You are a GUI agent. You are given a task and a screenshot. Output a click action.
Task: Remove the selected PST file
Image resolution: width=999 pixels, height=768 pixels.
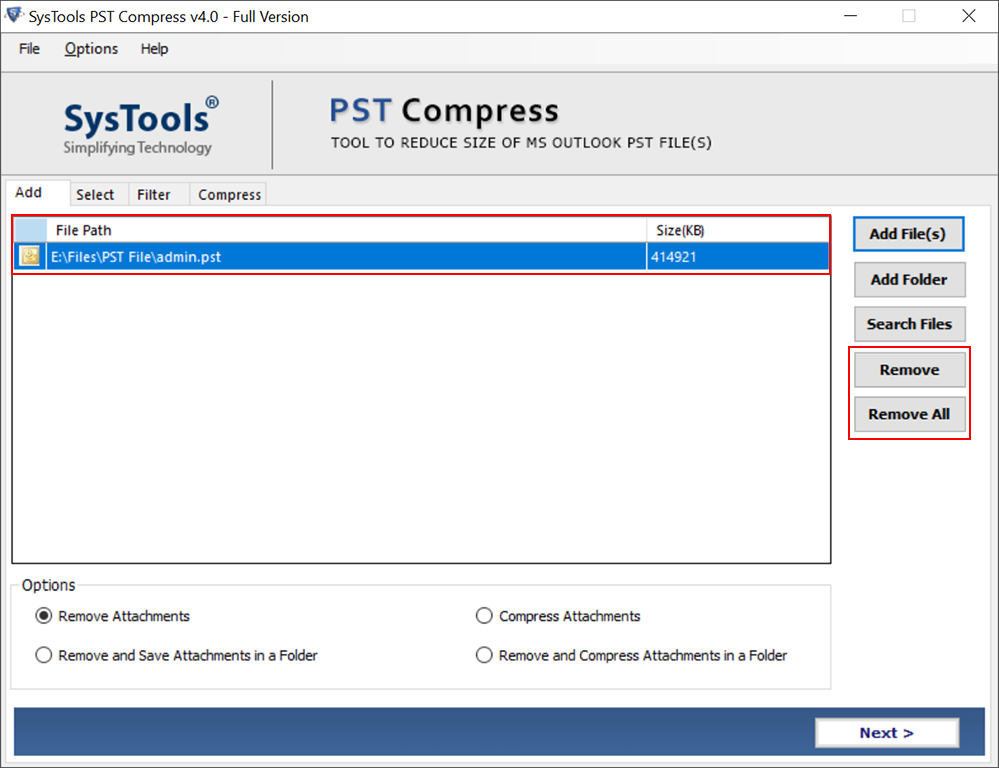(x=909, y=370)
